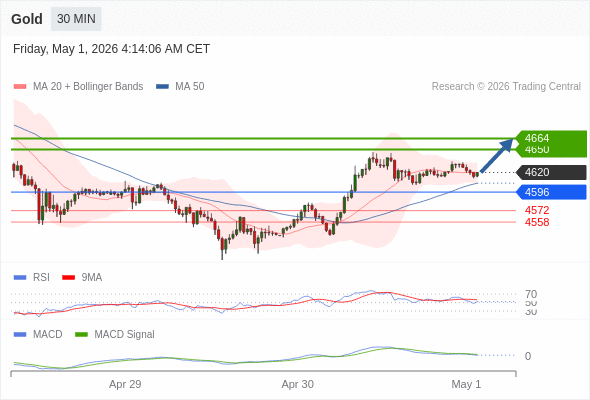This screenshot has width=590, height=400.
Task: Click the MACD Signal legend green swatch
Action: pos(81,335)
